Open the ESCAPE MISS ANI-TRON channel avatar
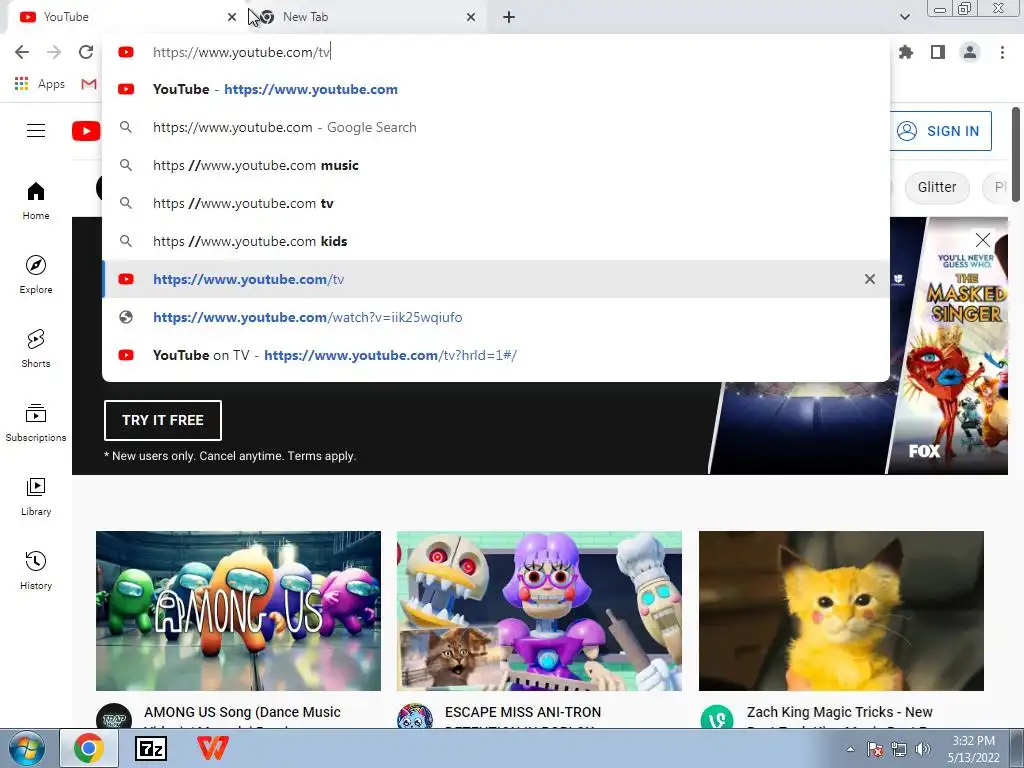 [415, 717]
